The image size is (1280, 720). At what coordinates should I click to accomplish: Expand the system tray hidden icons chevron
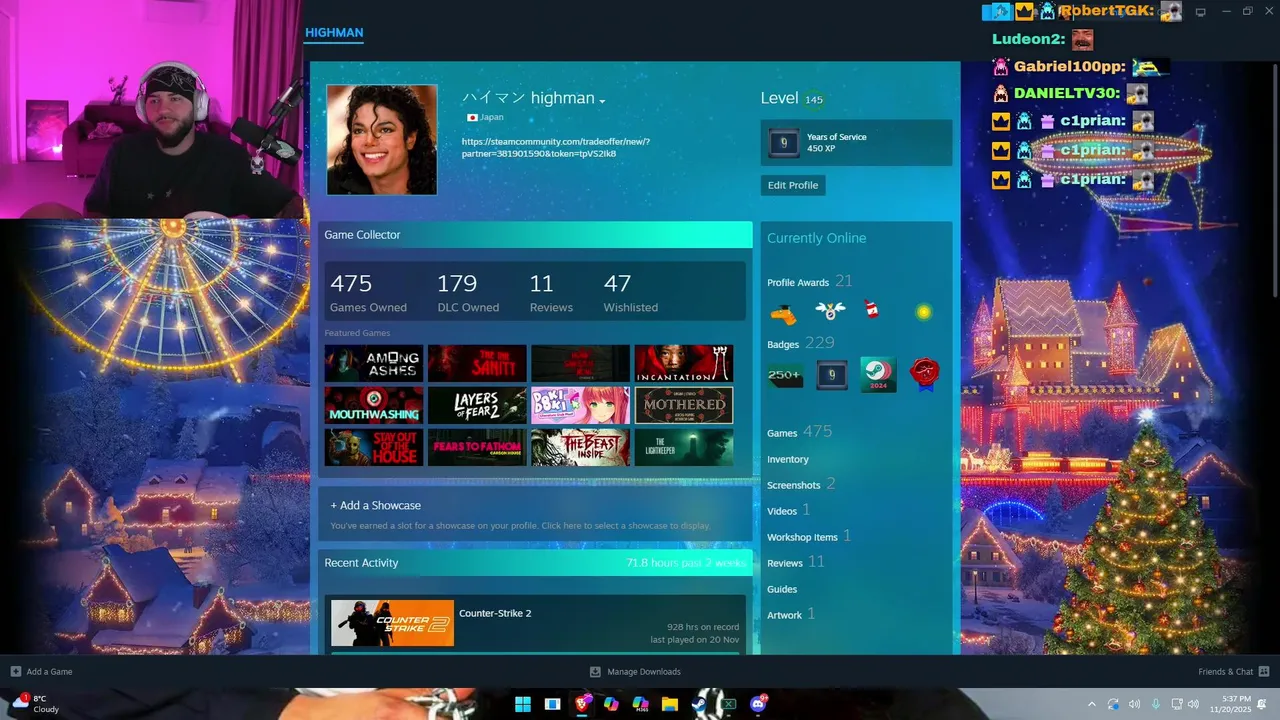(1091, 704)
